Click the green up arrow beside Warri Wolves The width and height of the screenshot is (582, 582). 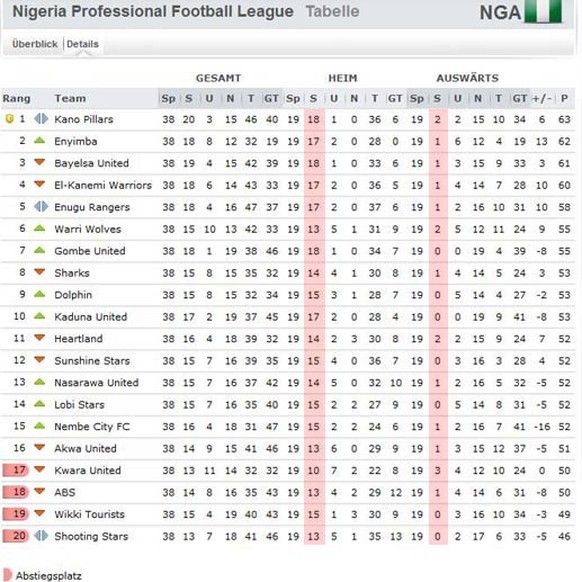39,228
